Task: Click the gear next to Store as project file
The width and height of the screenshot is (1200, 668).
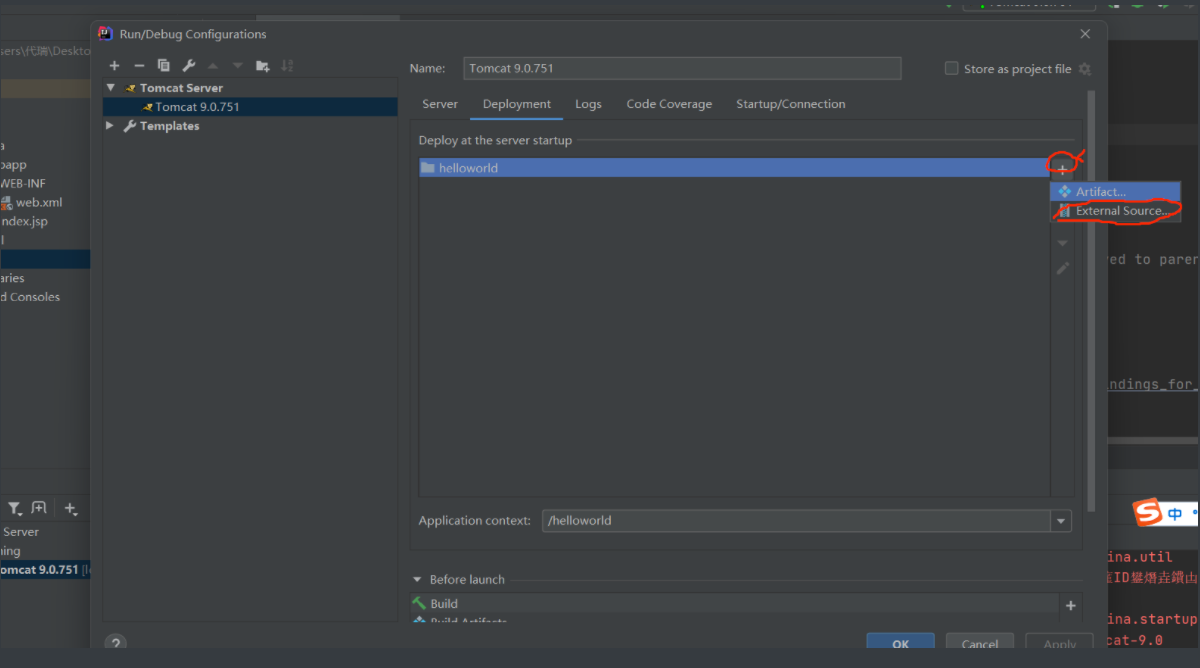Action: tap(1085, 69)
